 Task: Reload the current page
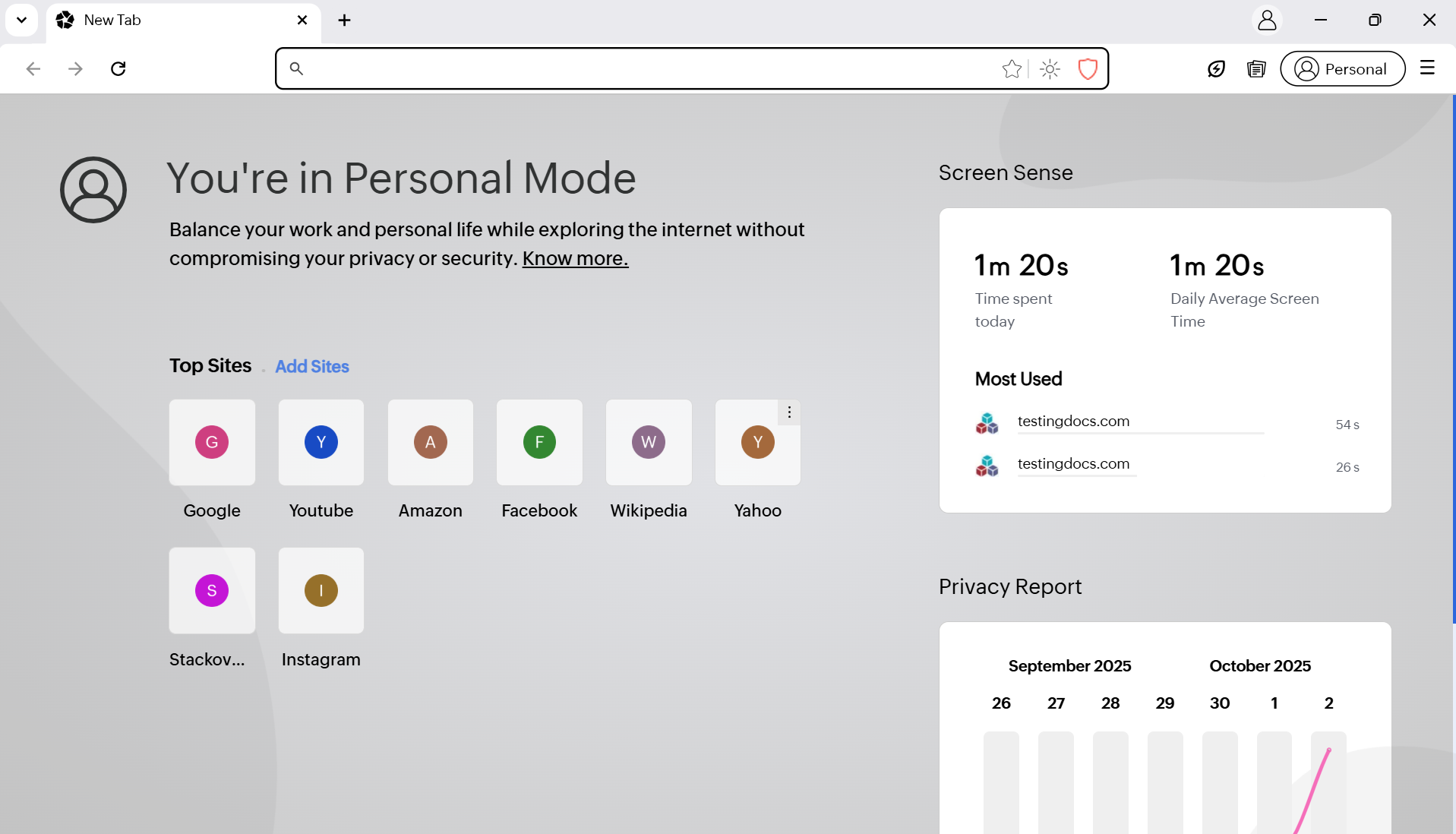coord(118,69)
